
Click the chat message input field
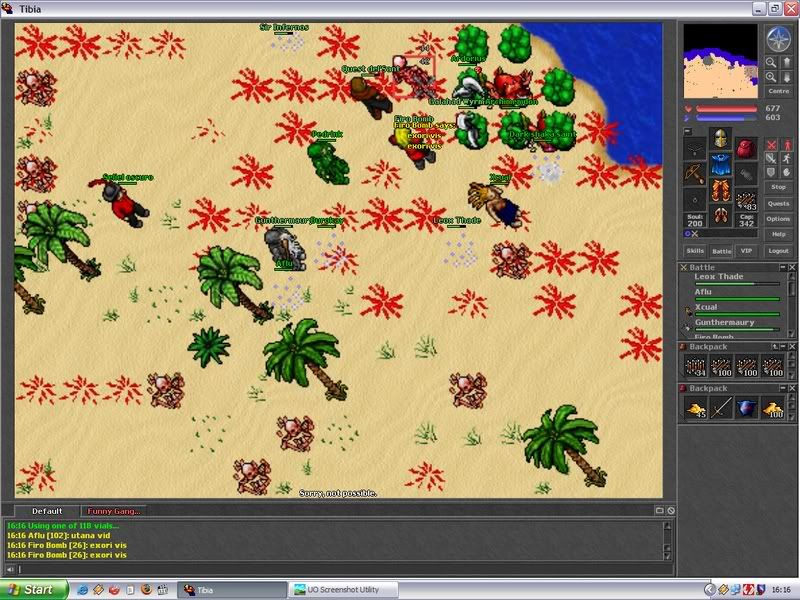(x=345, y=569)
